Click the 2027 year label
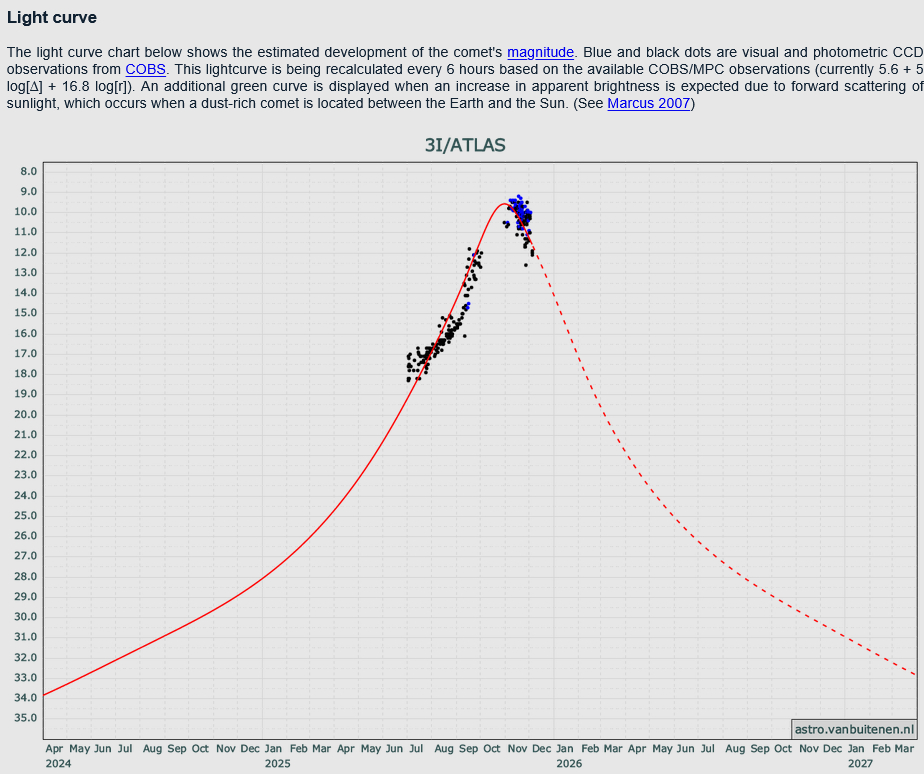 tap(860, 764)
